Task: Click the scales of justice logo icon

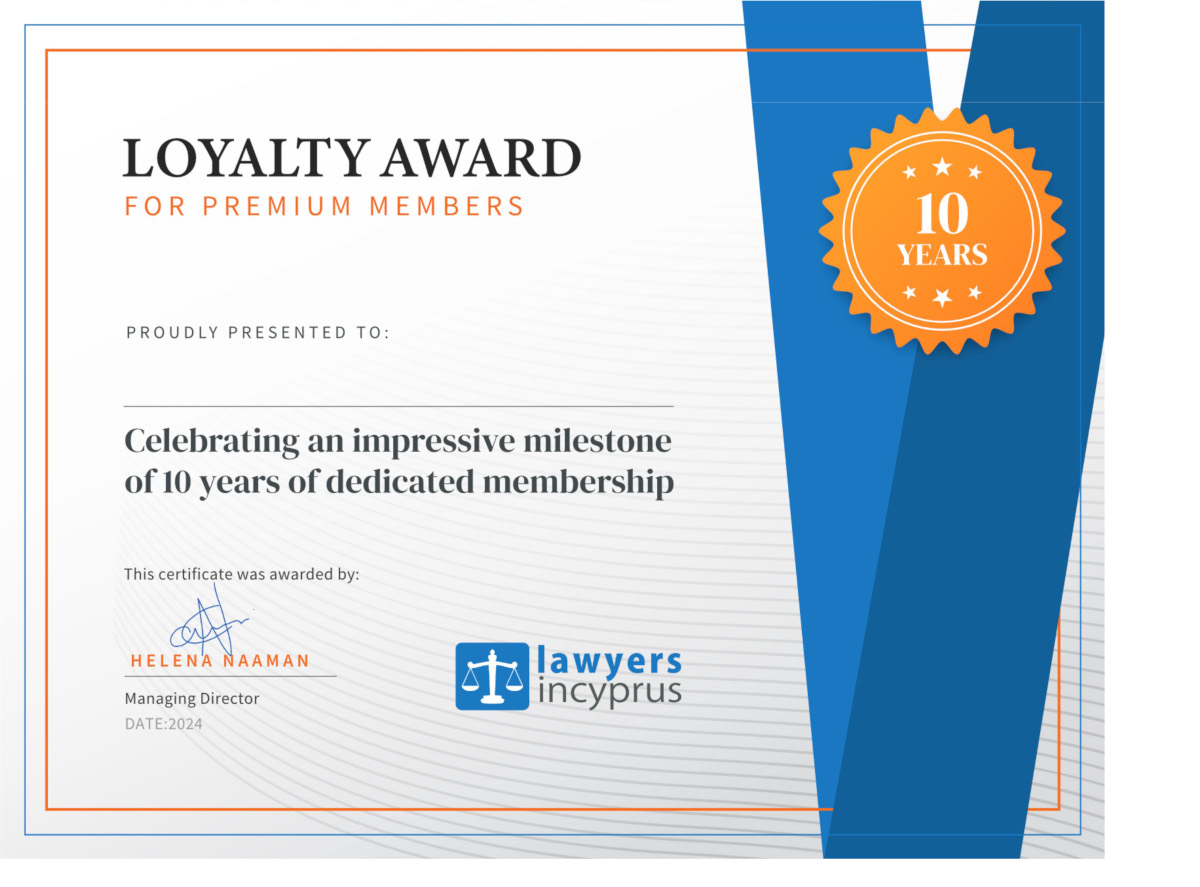Action: pos(492,676)
